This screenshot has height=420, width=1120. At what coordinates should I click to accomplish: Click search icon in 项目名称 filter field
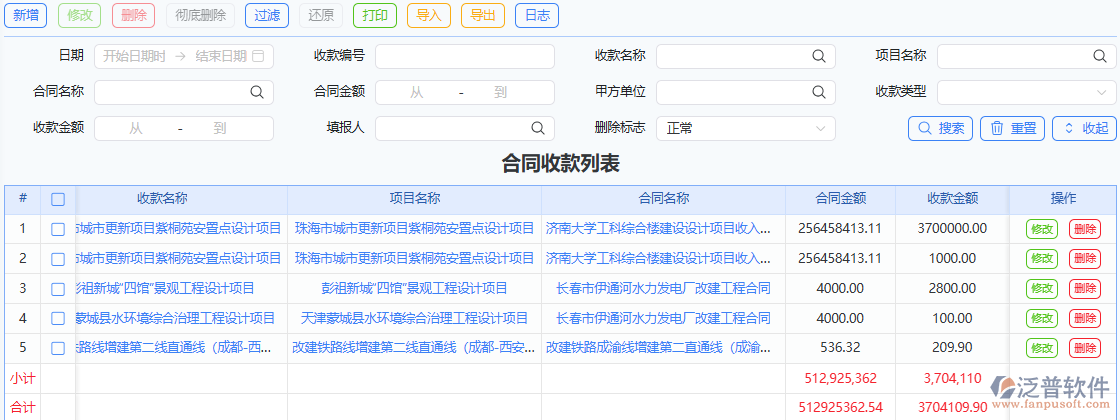(1099, 56)
